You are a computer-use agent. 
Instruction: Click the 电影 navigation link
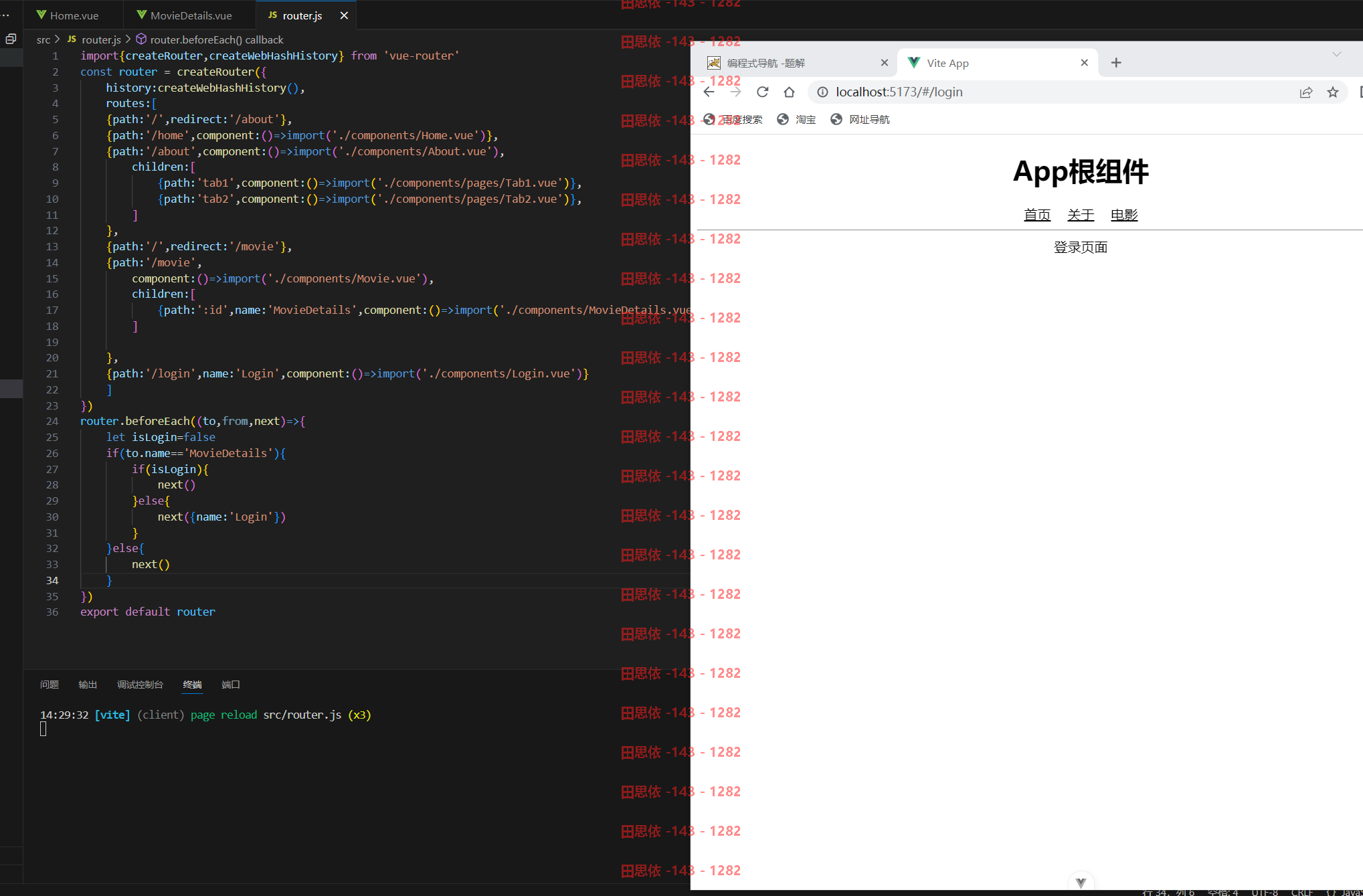pyautogui.click(x=1124, y=215)
